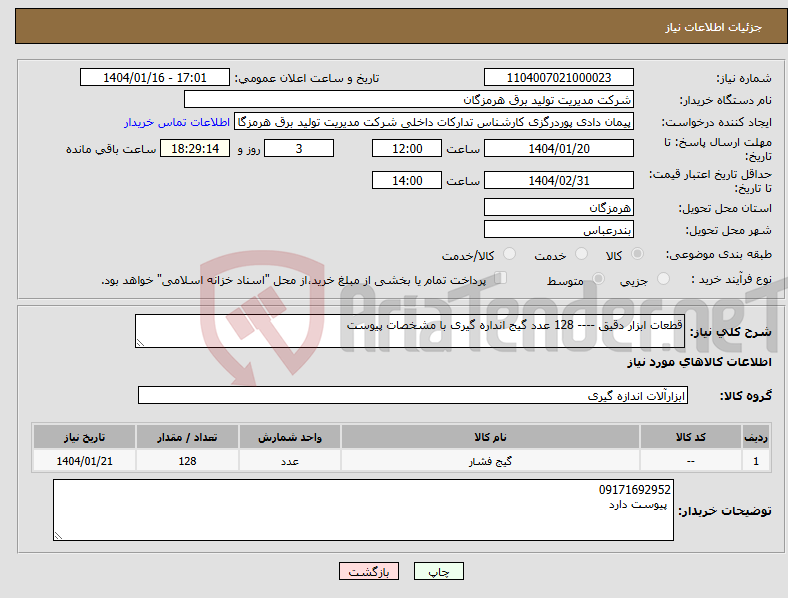788x598 pixels.
Task: Open the اطلاعات تماس خریدار link
Action: point(177,122)
